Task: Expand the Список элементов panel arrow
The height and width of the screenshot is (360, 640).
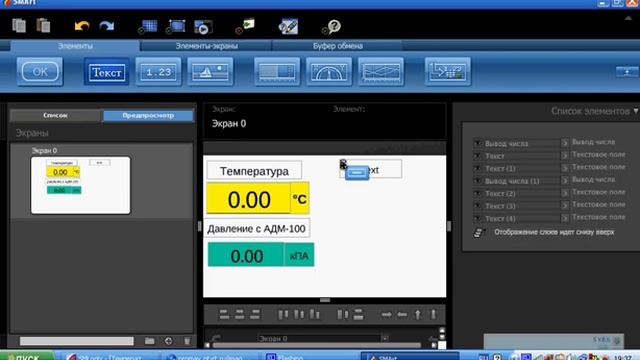Action: click(636, 111)
